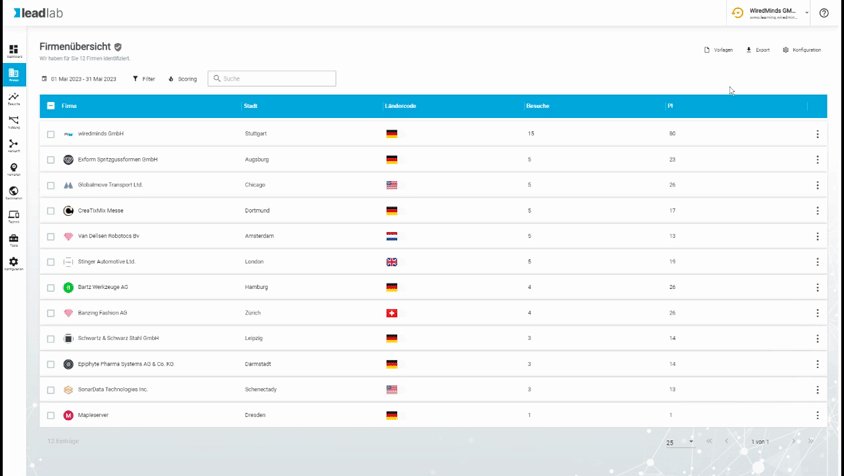This screenshot has height=476, width=844.
Task: Click the Export button
Action: (758, 50)
